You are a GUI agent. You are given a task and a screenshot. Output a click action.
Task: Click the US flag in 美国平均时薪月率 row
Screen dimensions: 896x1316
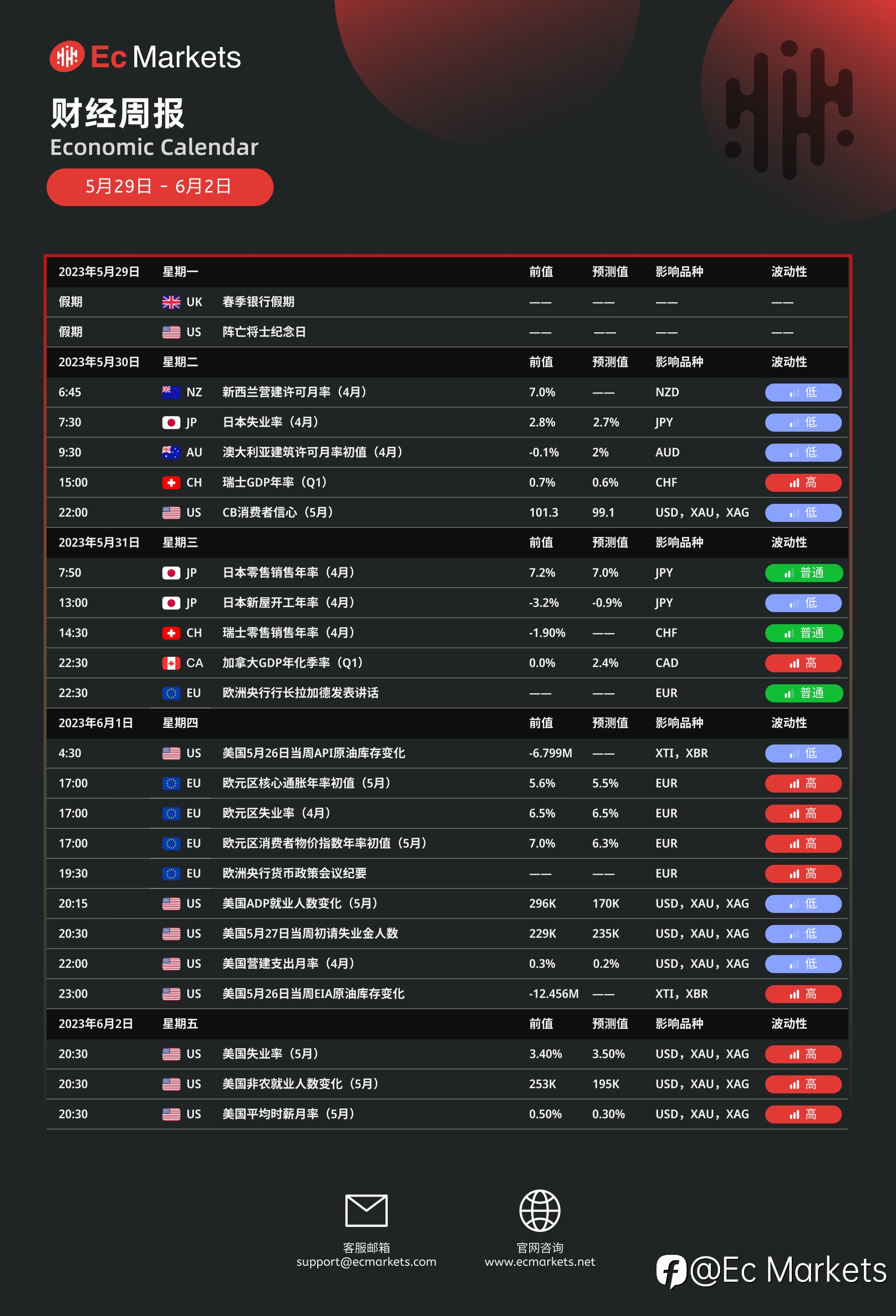[x=171, y=1114]
